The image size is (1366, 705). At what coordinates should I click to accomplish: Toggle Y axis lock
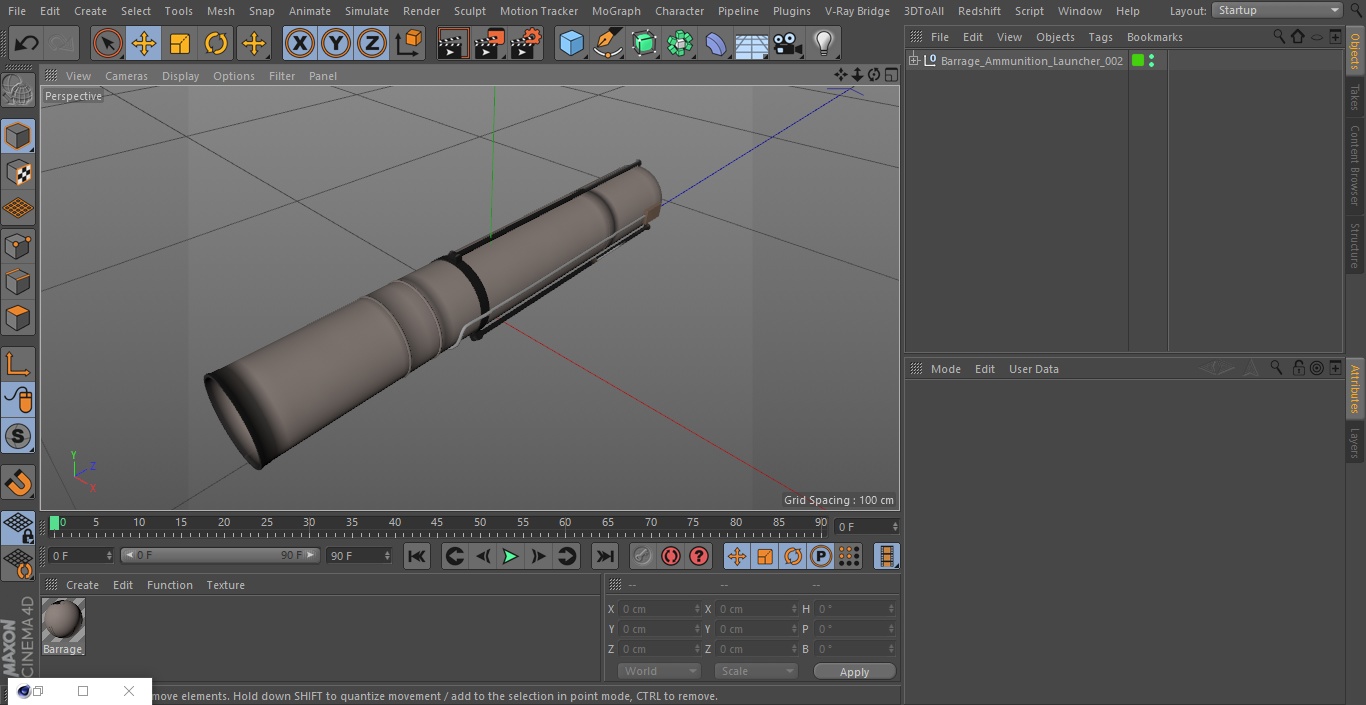[336, 43]
